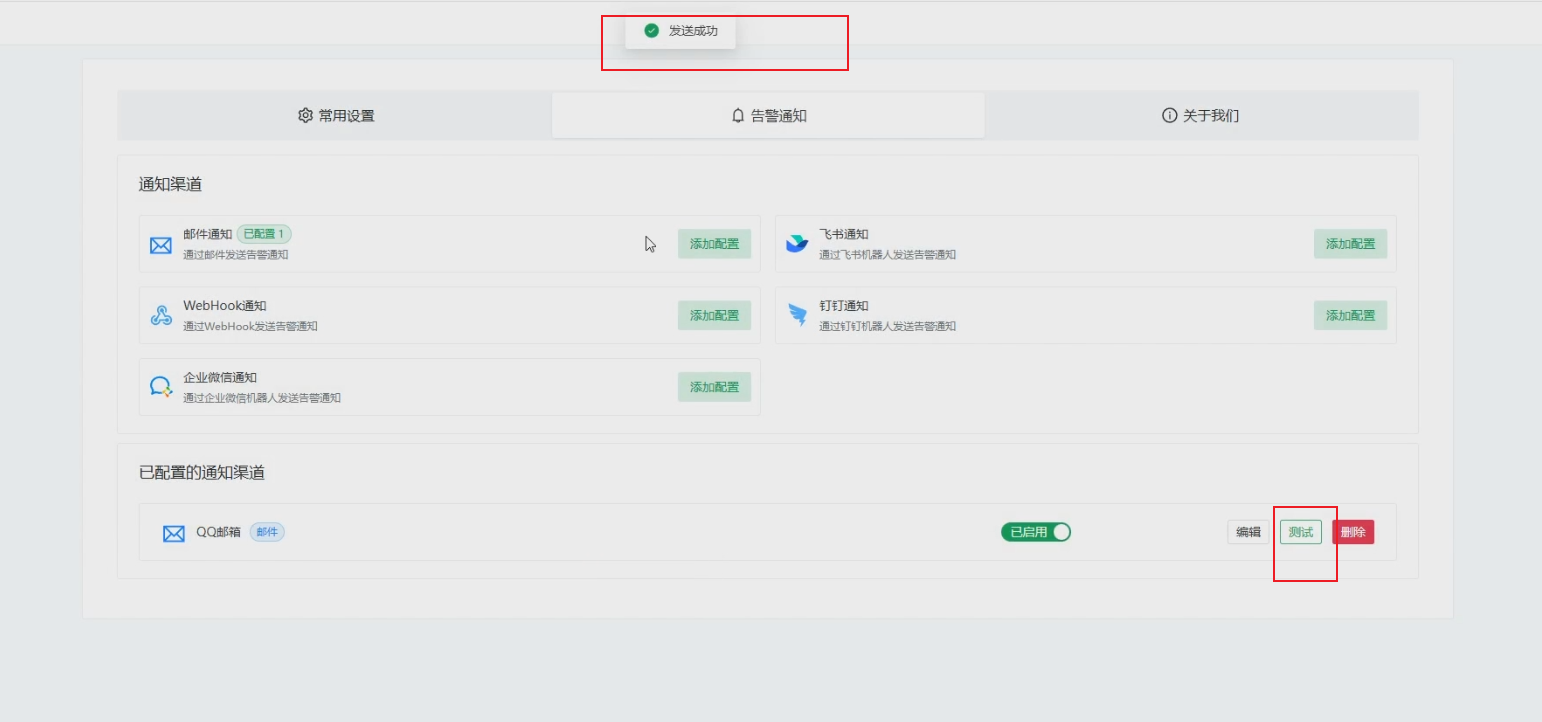Disable the QQ邮箱 已启用 toggle switch
The image size is (1542, 722).
(1036, 532)
